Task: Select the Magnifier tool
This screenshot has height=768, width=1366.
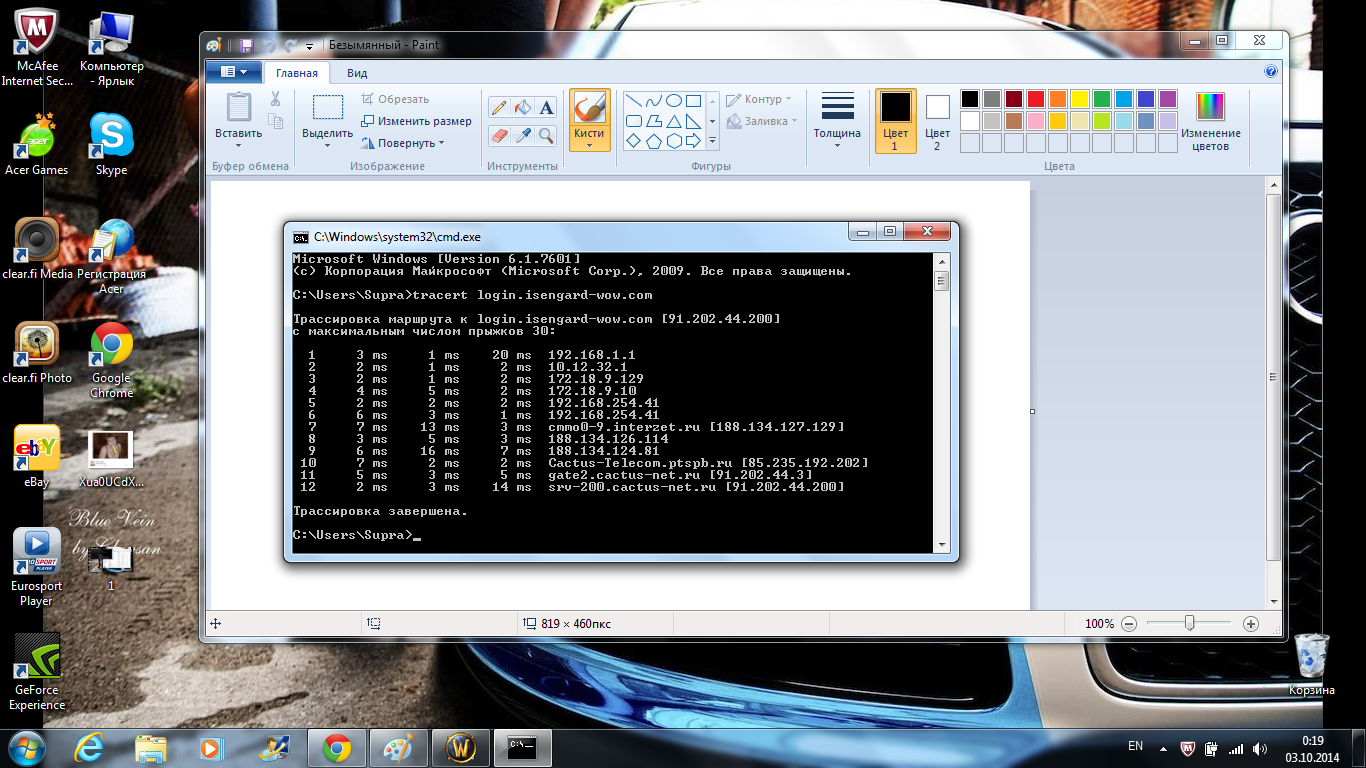Action: 546,134
